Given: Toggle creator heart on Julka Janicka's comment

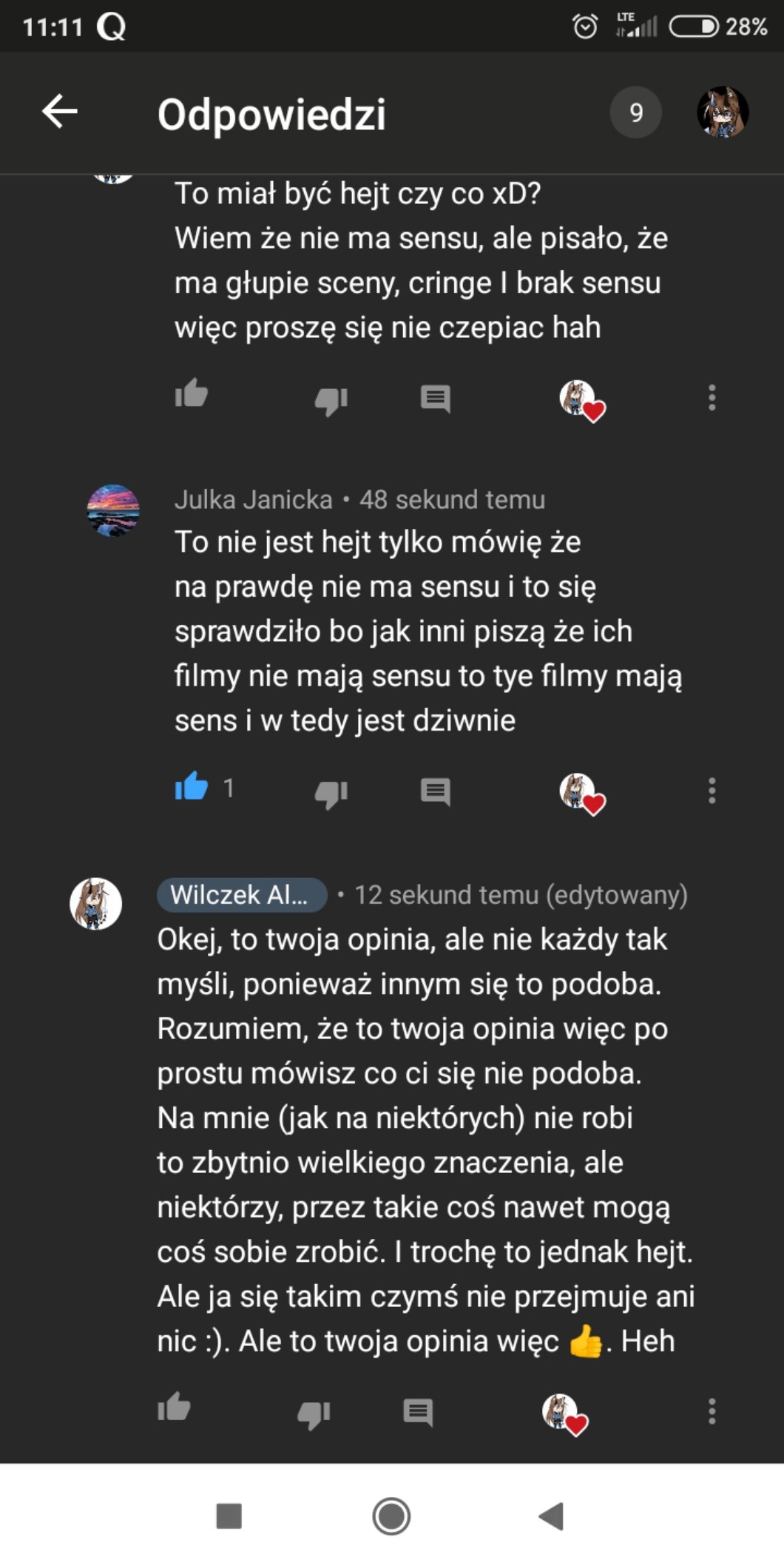Looking at the screenshot, I should pos(581,794).
